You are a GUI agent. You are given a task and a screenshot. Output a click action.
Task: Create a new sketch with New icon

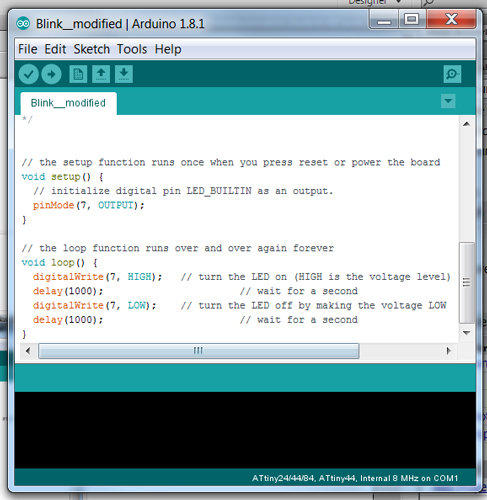78,74
